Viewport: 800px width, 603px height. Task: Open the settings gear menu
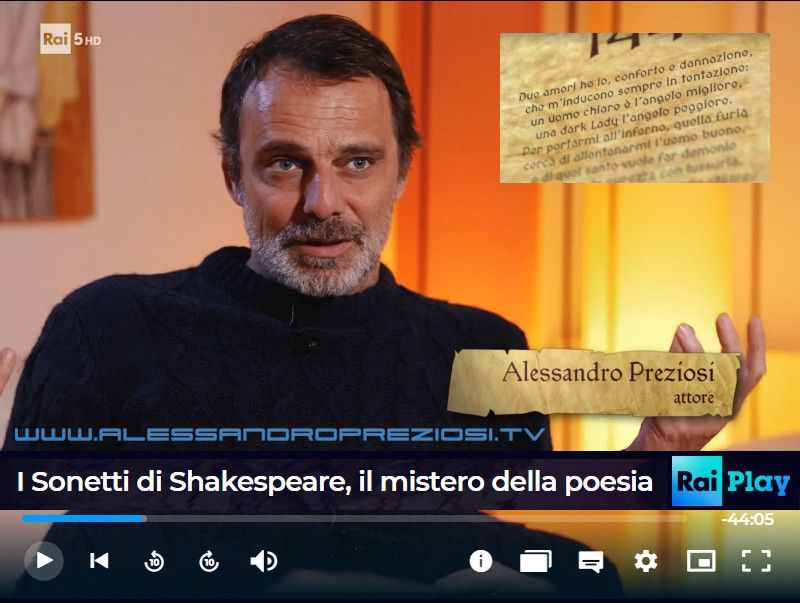pyautogui.click(x=645, y=561)
